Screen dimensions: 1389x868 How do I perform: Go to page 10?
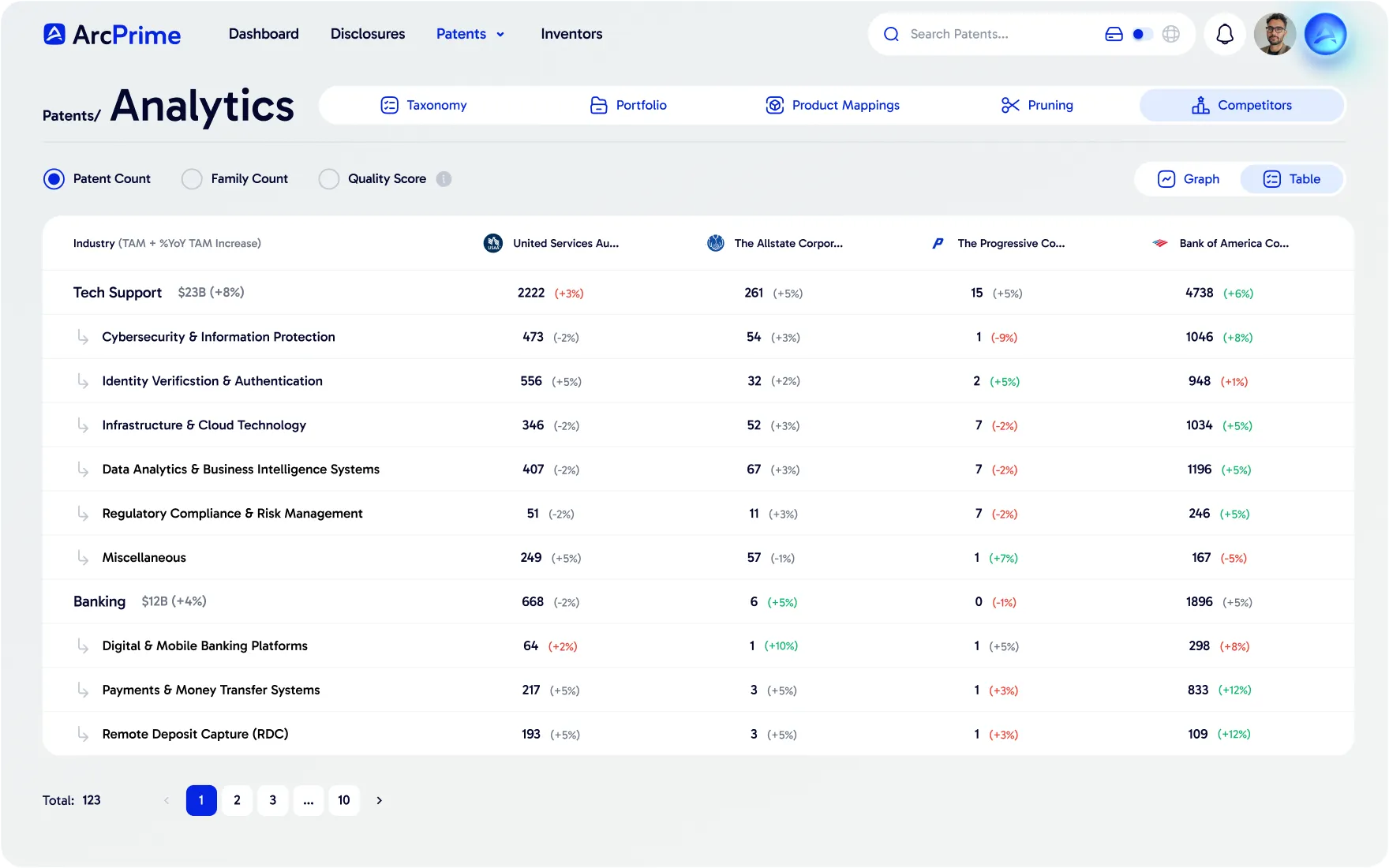(344, 800)
